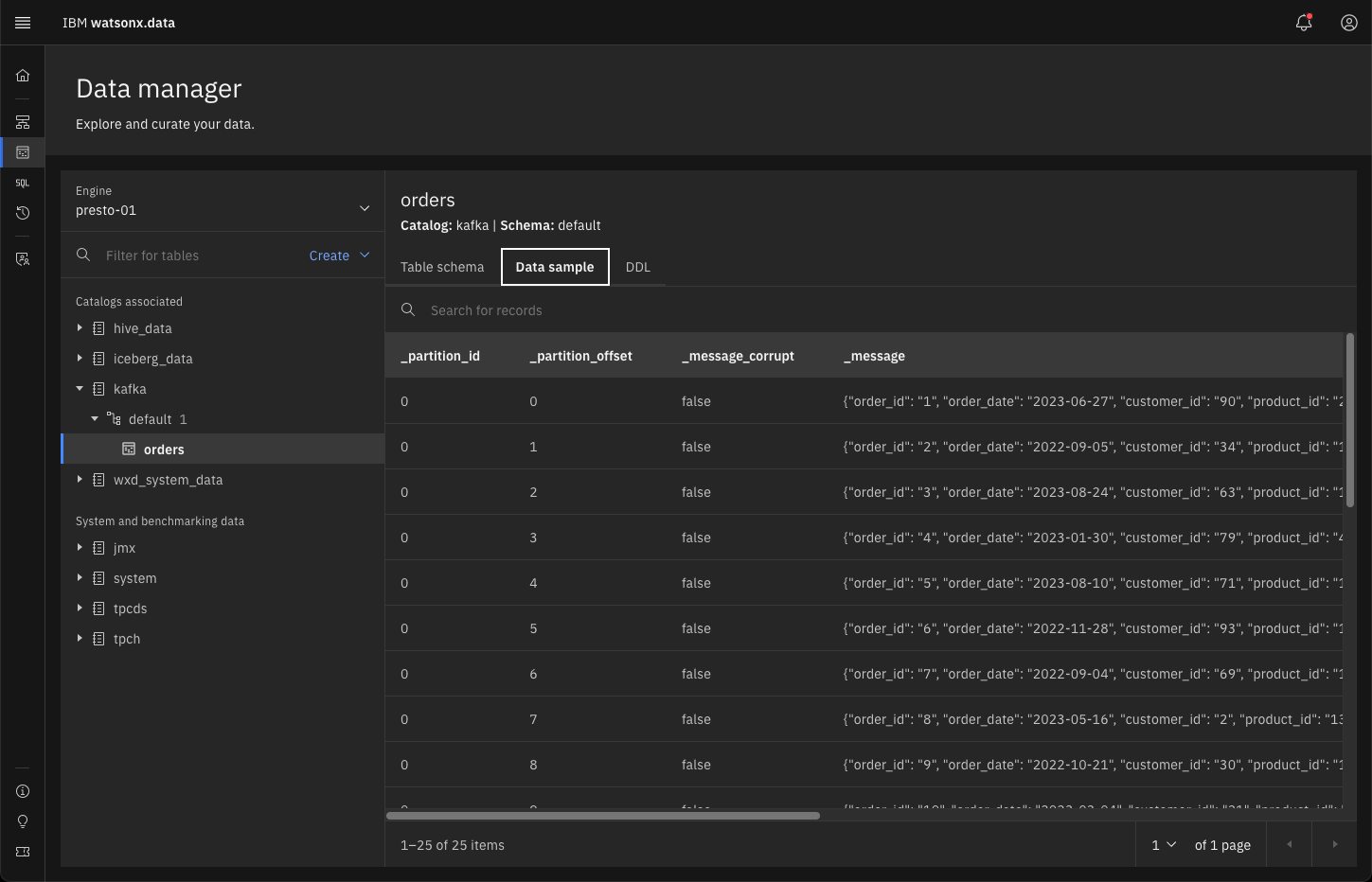Open the notifications bell
This screenshot has height=882, width=1372.
coord(1304,23)
